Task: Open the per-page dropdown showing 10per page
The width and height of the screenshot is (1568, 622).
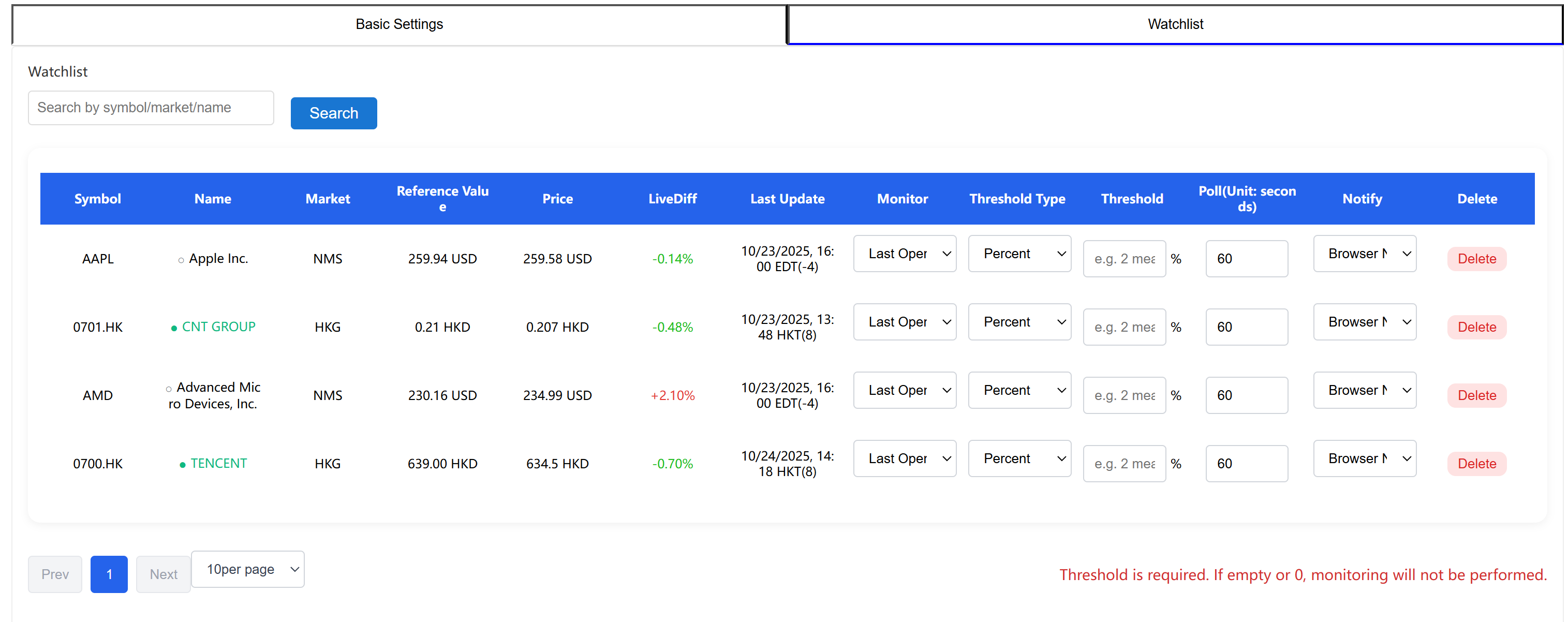Action: tap(247, 569)
